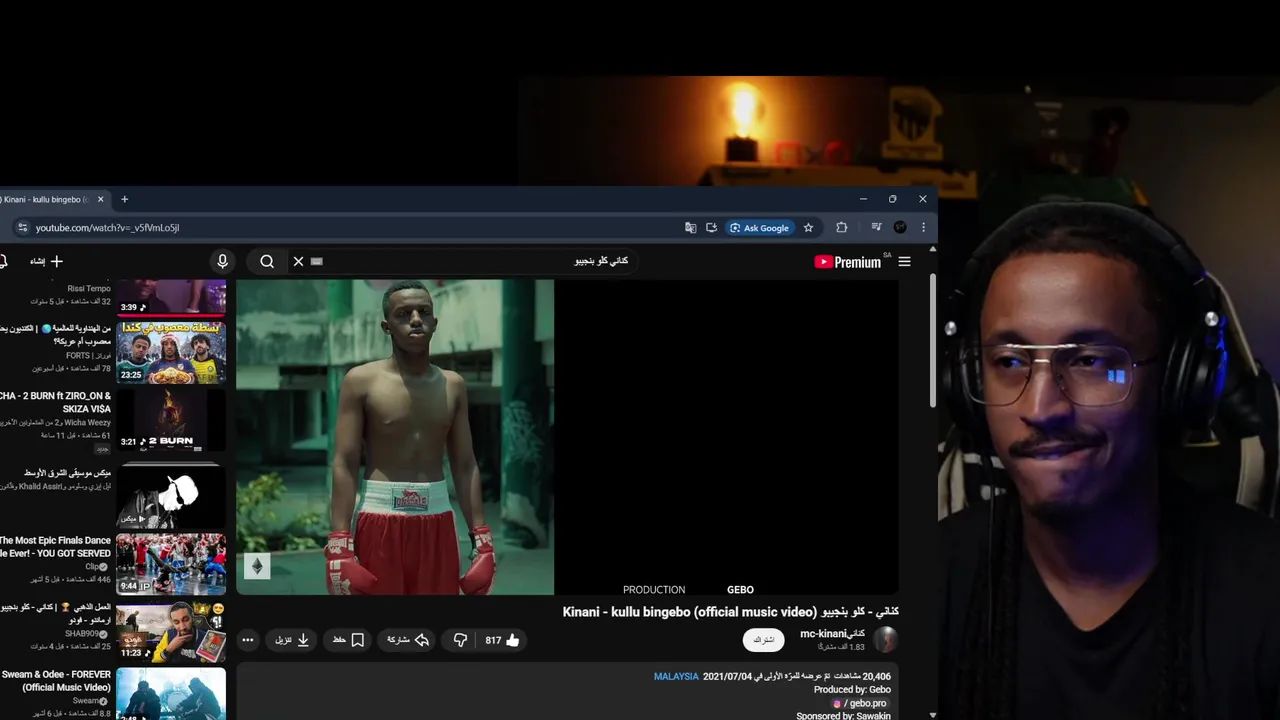Click the voice search microphone button
Viewport: 1280px width, 720px height.
click(222, 261)
